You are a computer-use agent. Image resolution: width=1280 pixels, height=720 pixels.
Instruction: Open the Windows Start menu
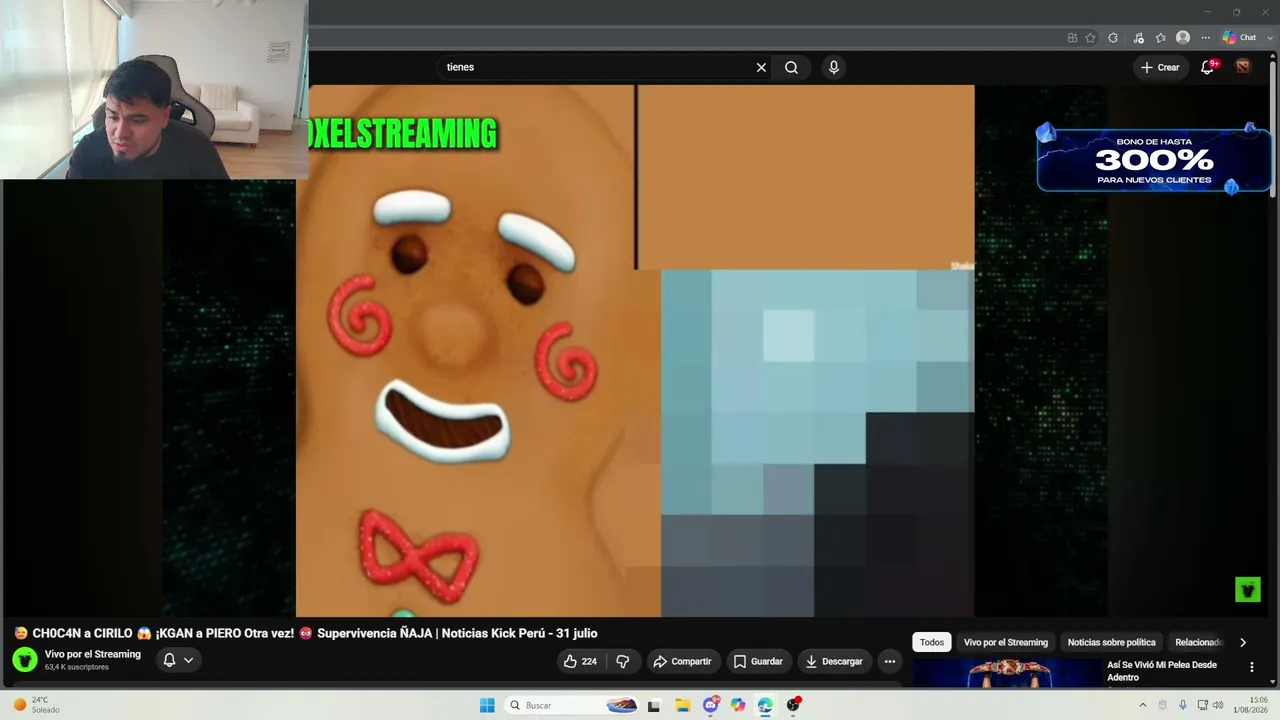[487, 705]
